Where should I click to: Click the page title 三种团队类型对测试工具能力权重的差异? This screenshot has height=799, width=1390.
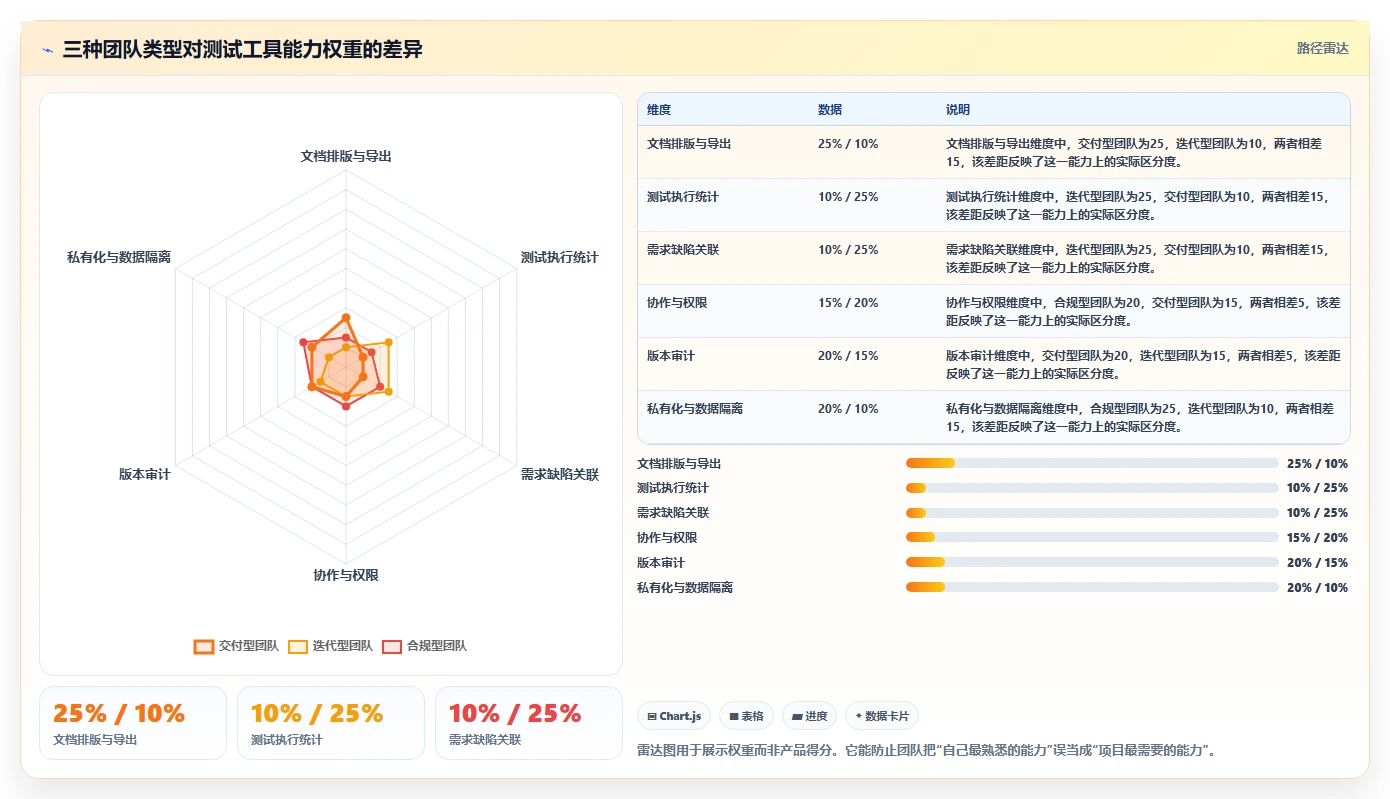(x=242, y=49)
